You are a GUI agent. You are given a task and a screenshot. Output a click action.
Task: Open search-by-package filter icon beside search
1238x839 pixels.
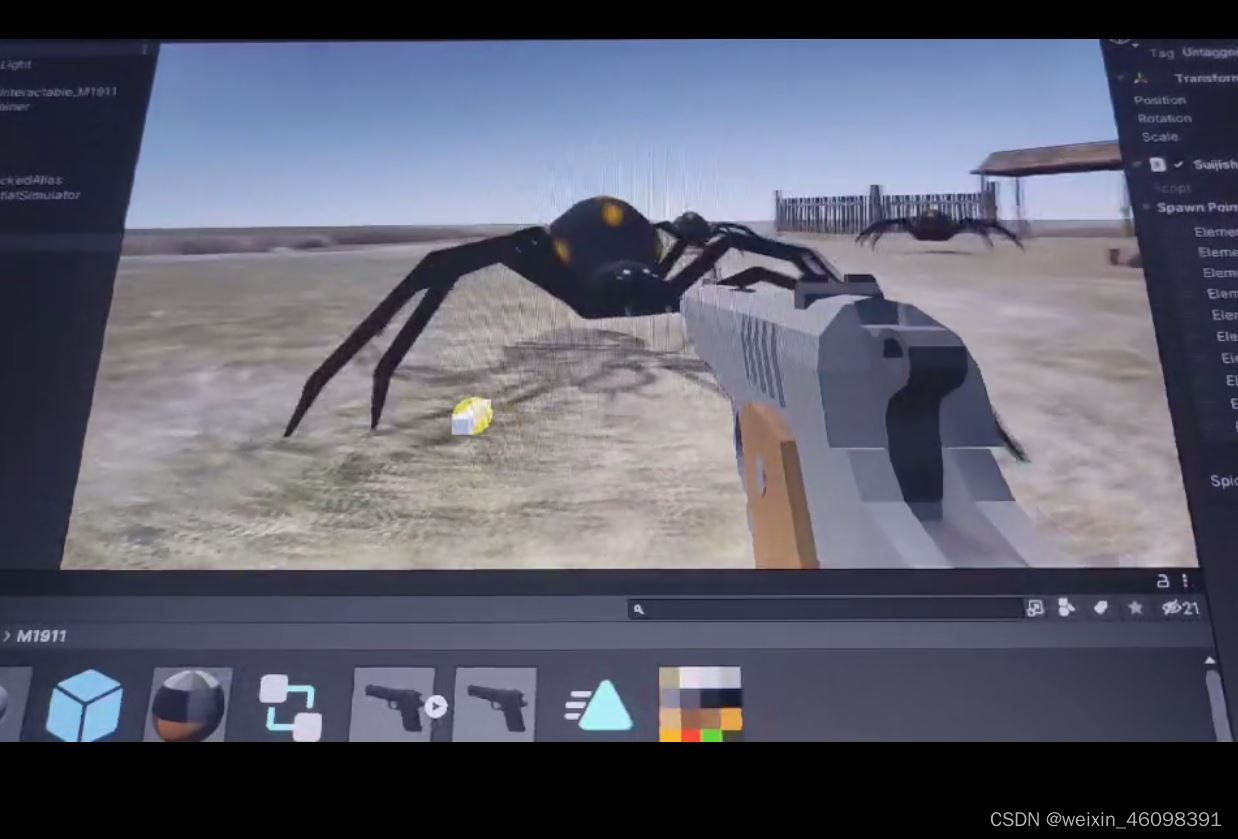coord(1035,607)
